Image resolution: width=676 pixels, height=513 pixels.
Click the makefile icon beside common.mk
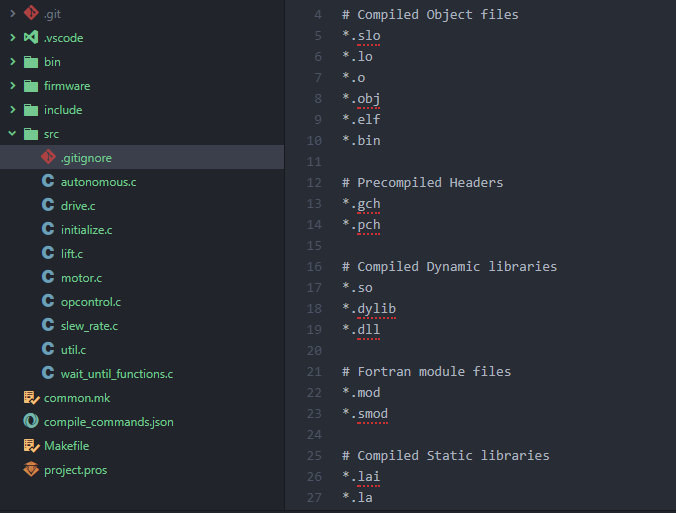pos(31,397)
